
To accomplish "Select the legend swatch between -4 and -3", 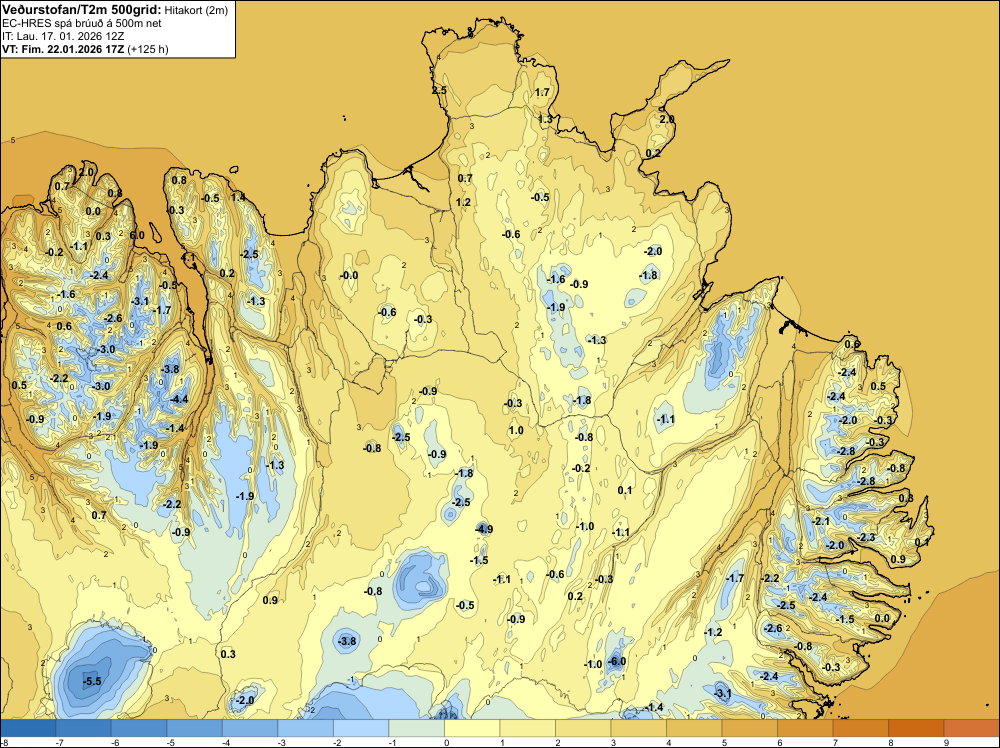I will pyautogui.click(x=250, y=728).
